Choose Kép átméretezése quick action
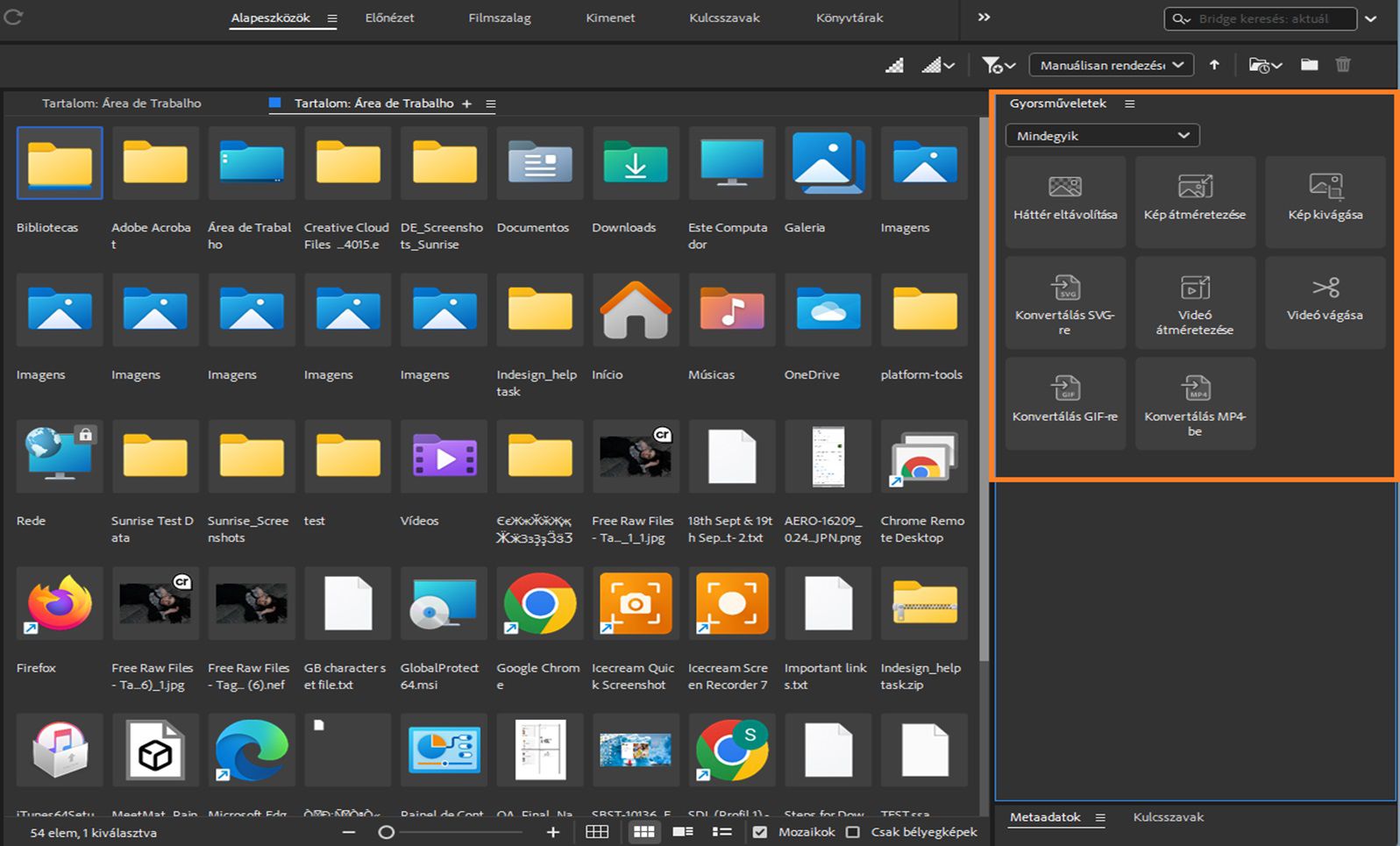Viewport: 1400px width, 846px height. pyautogui.click(x=1195, y=202)
